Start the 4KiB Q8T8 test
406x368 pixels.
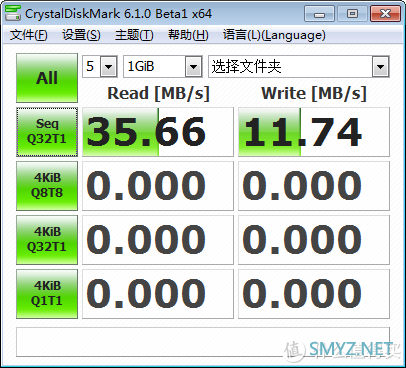(x=47, y=186)
